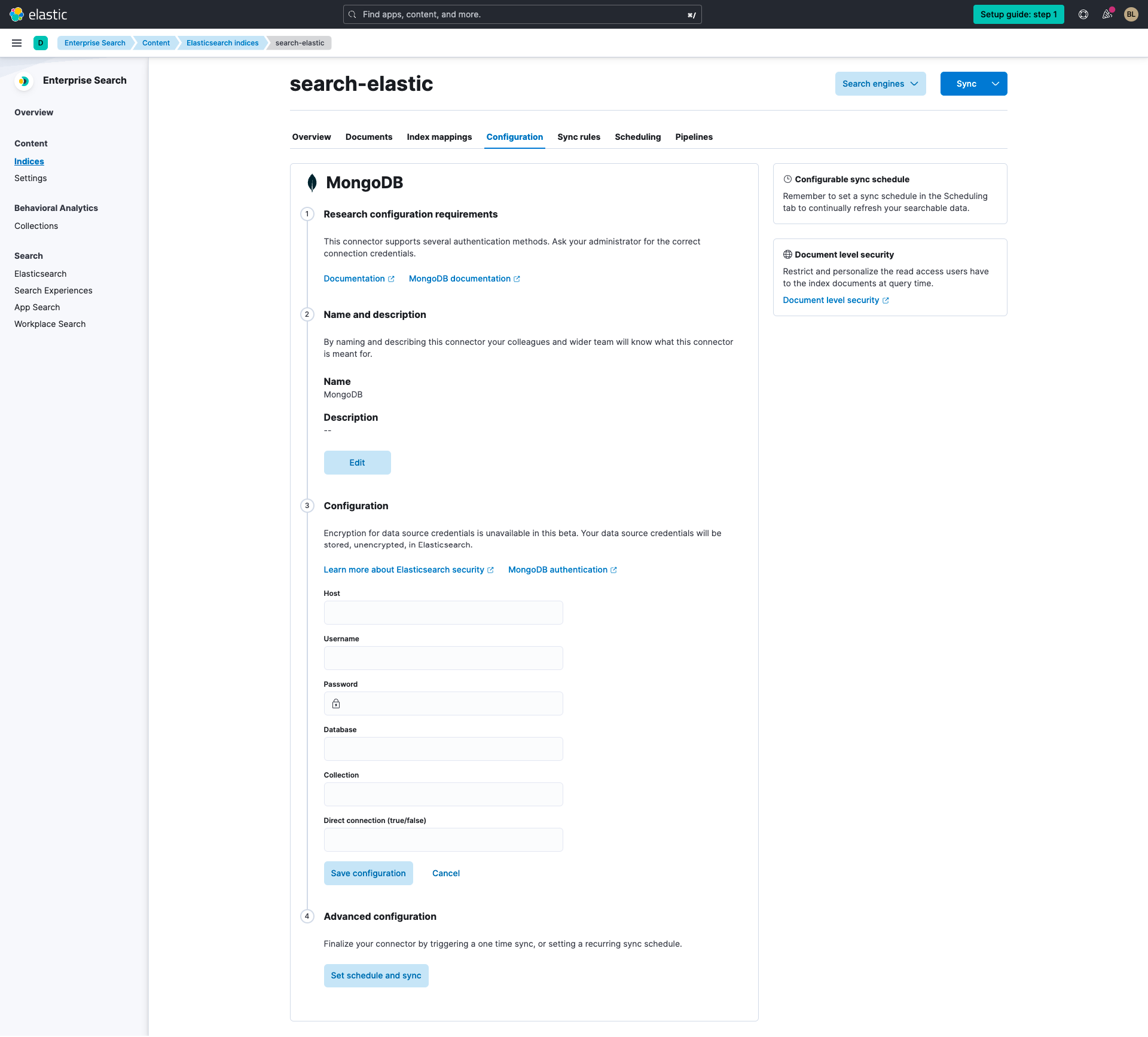Open App Search in the sidebar

point(37,307)
